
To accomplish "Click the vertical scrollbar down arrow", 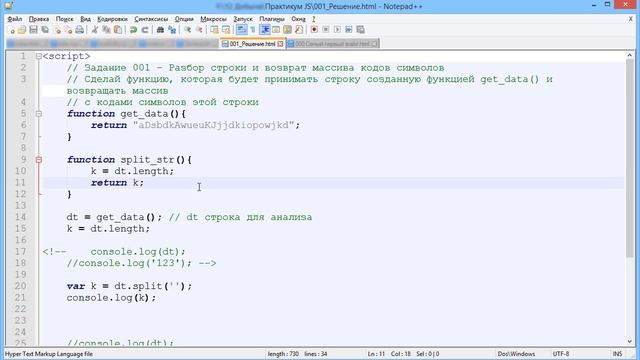I will click(629, 341).
